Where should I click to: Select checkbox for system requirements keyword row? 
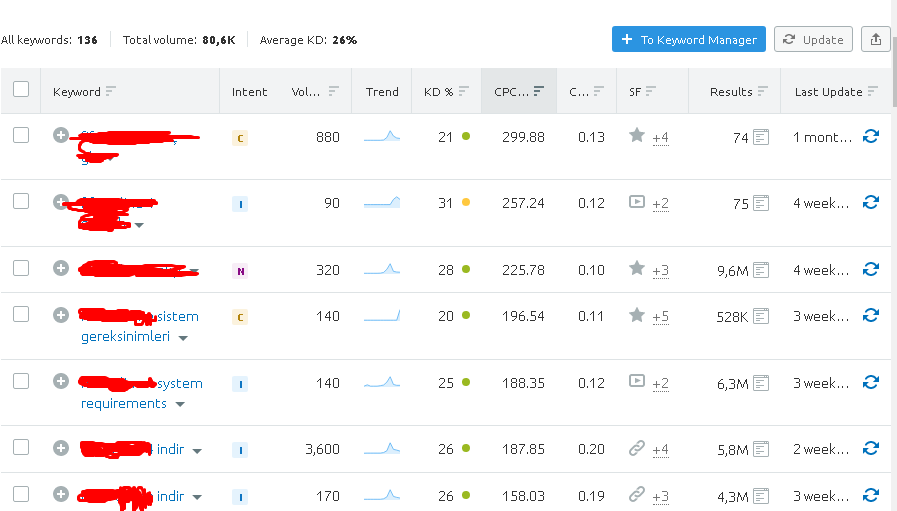coord(21,381)
